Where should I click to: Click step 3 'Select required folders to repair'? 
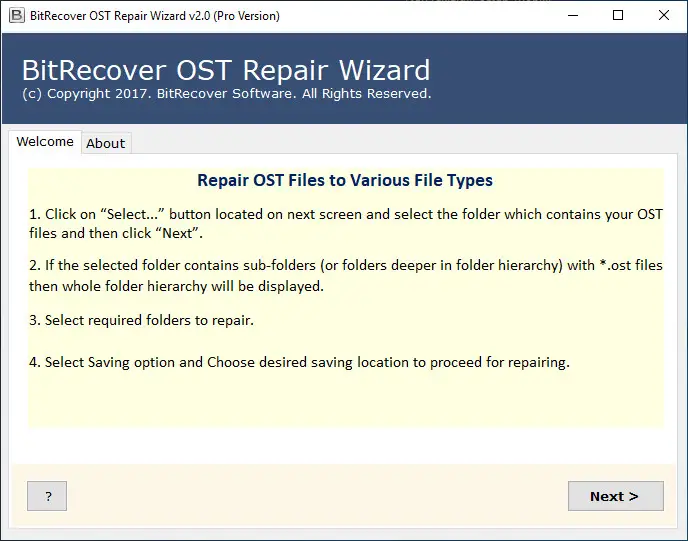(x=141, y=320)
